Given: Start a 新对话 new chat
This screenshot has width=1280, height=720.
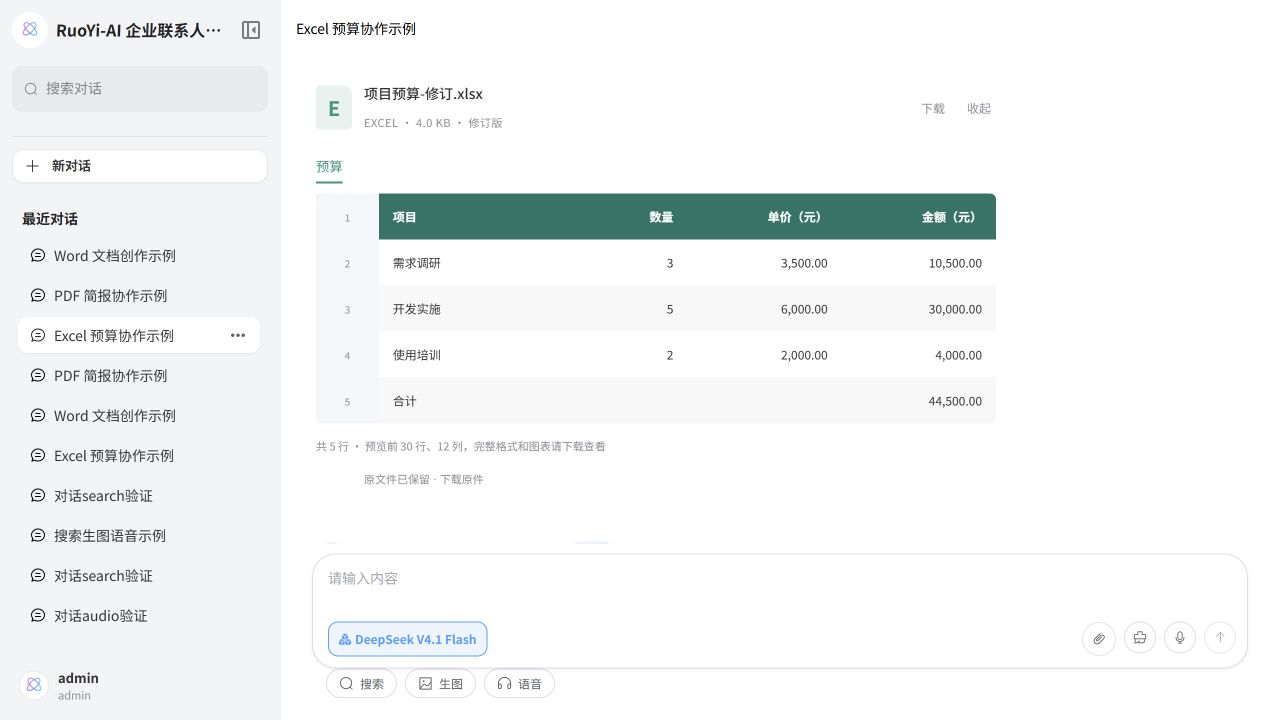Looking at the screenshot, I should (x=140, y=166).
